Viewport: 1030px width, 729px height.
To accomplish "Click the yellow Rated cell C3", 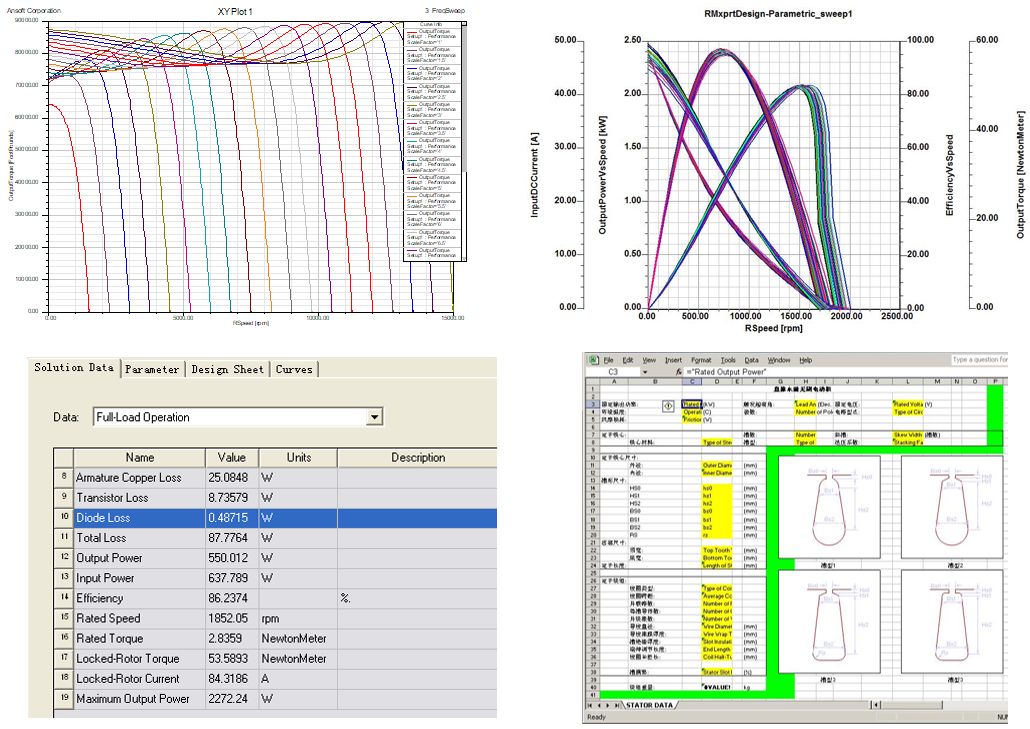I will [692, 405].
